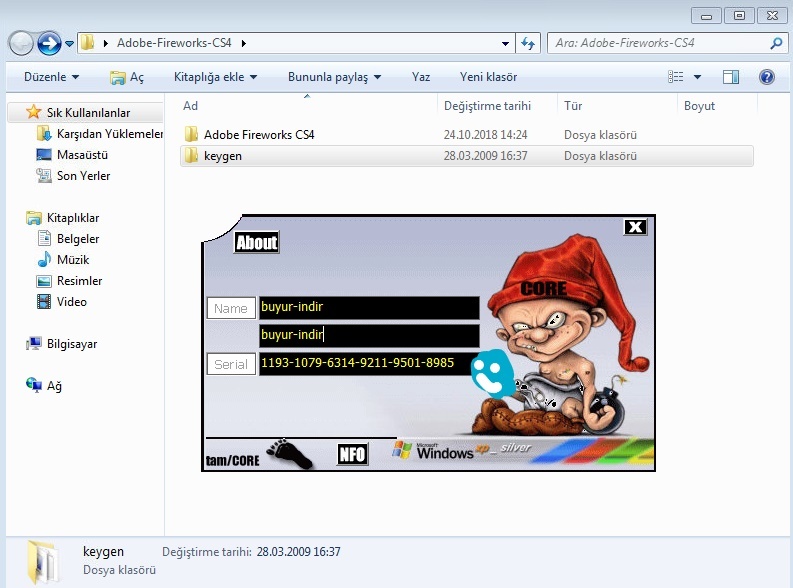Viewport: 793px width, 588px height.
Task: Select the Müzik library in sidebar
Action: tap(72, 260)
